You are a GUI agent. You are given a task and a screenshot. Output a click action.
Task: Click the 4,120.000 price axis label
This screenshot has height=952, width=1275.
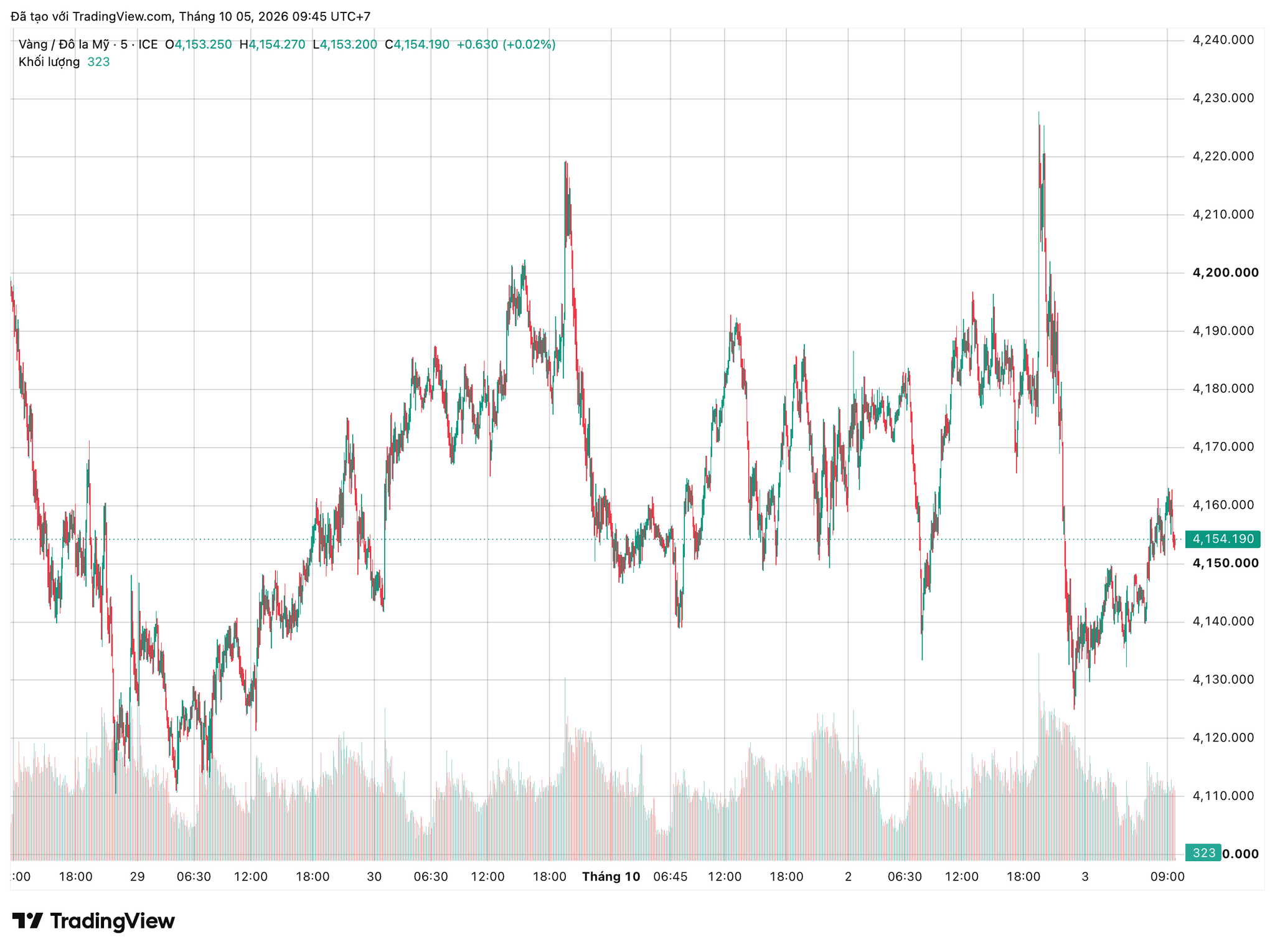click(x=1223, y=738)
